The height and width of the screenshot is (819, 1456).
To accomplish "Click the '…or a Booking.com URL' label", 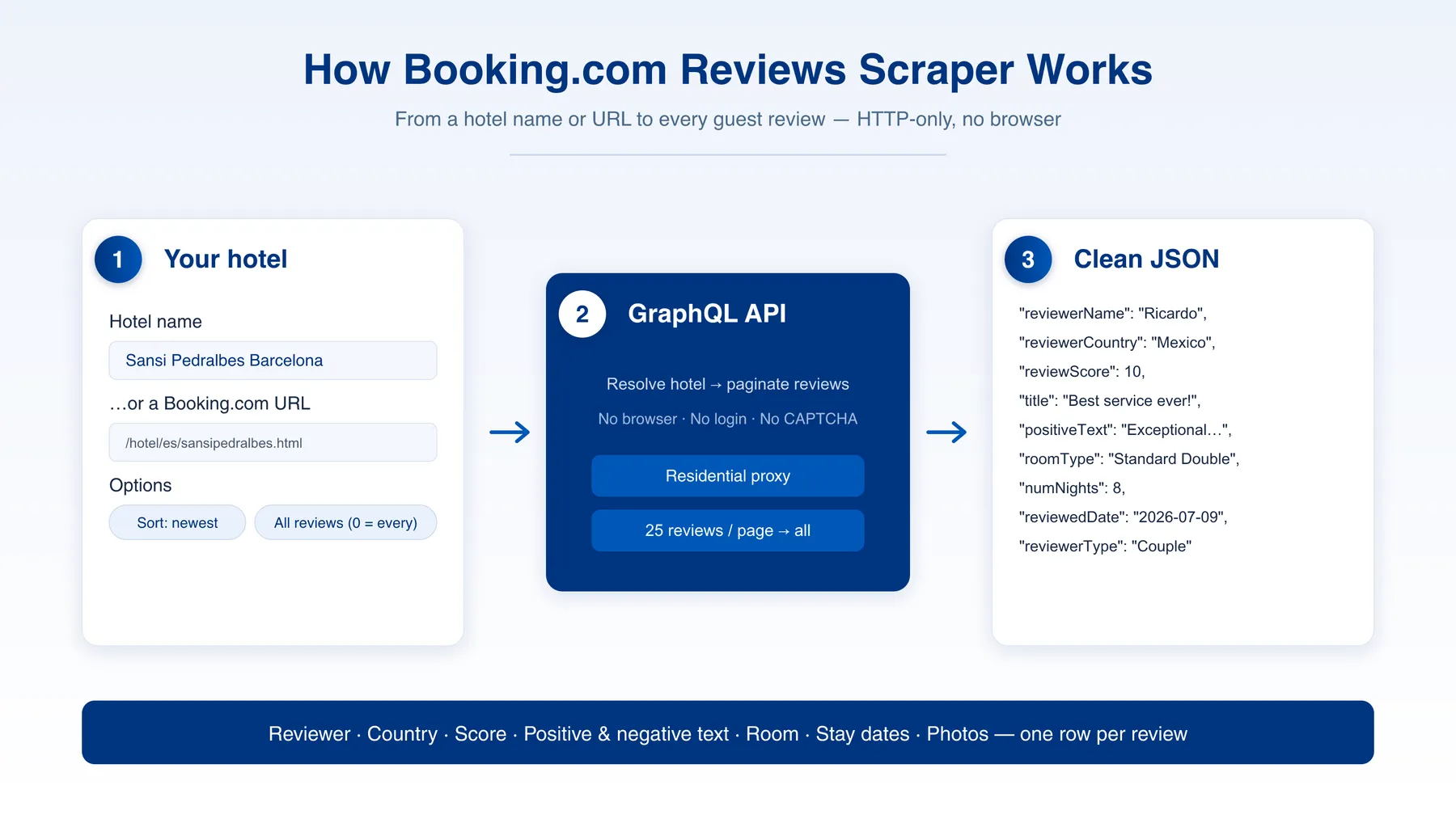I will pyautogui.click(x=210, y=403).
